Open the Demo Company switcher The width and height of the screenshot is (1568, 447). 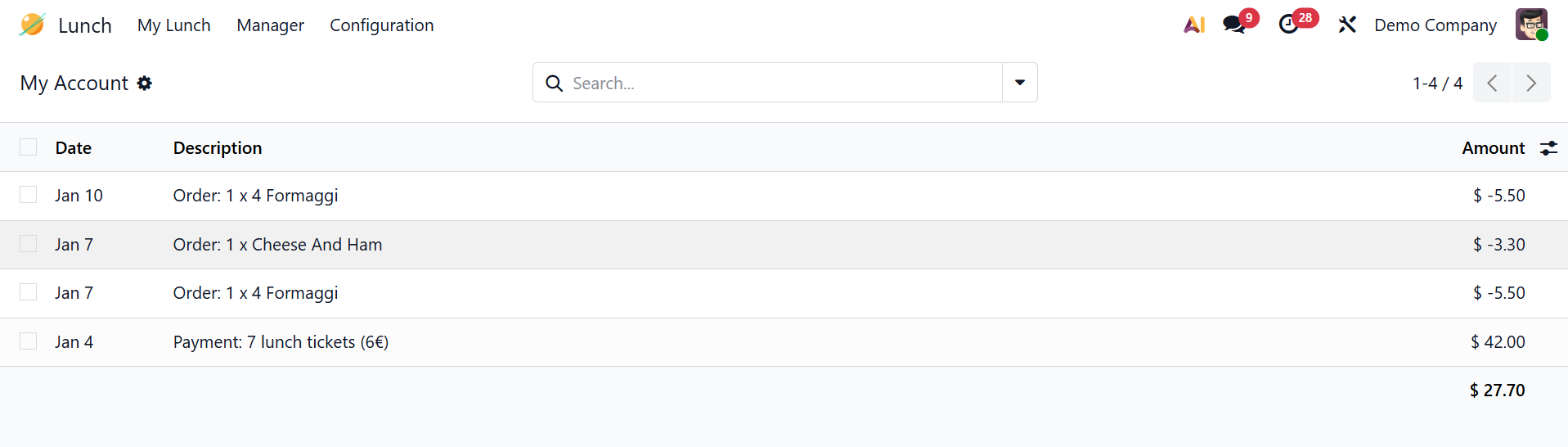point(1435,25)
